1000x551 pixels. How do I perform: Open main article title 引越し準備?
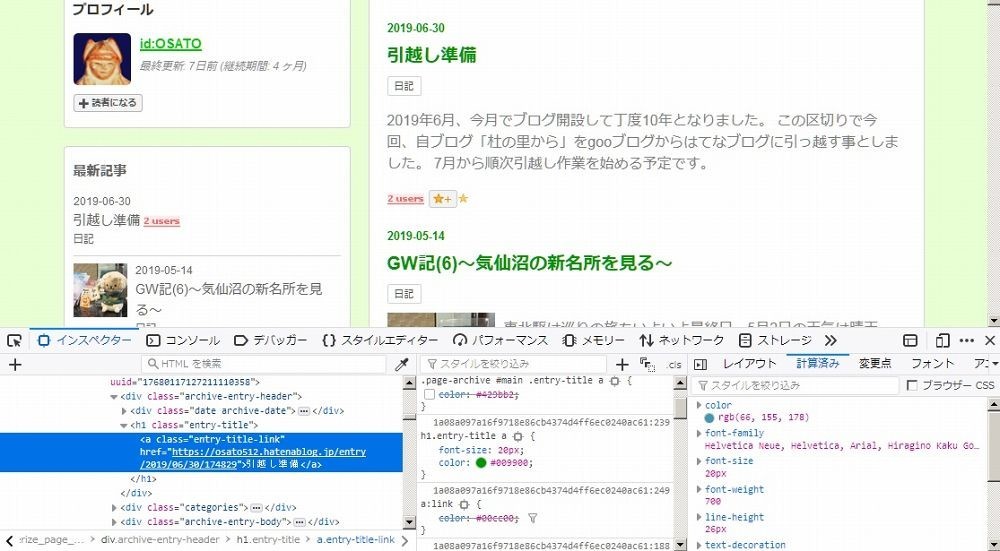(432, 55)
